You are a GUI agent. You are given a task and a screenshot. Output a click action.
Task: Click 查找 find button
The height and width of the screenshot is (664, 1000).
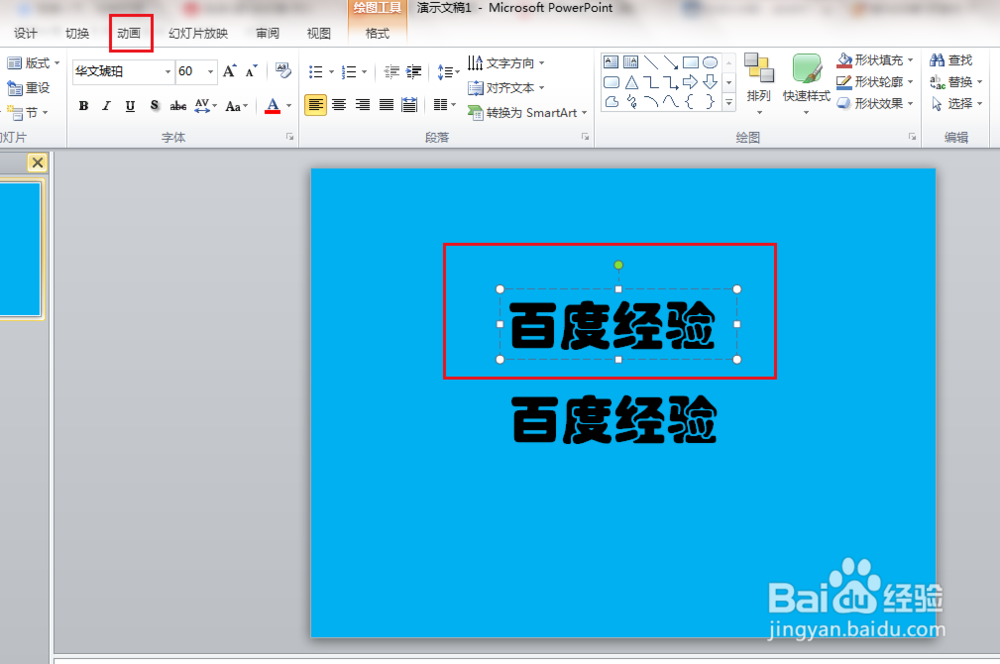[951, 60]
